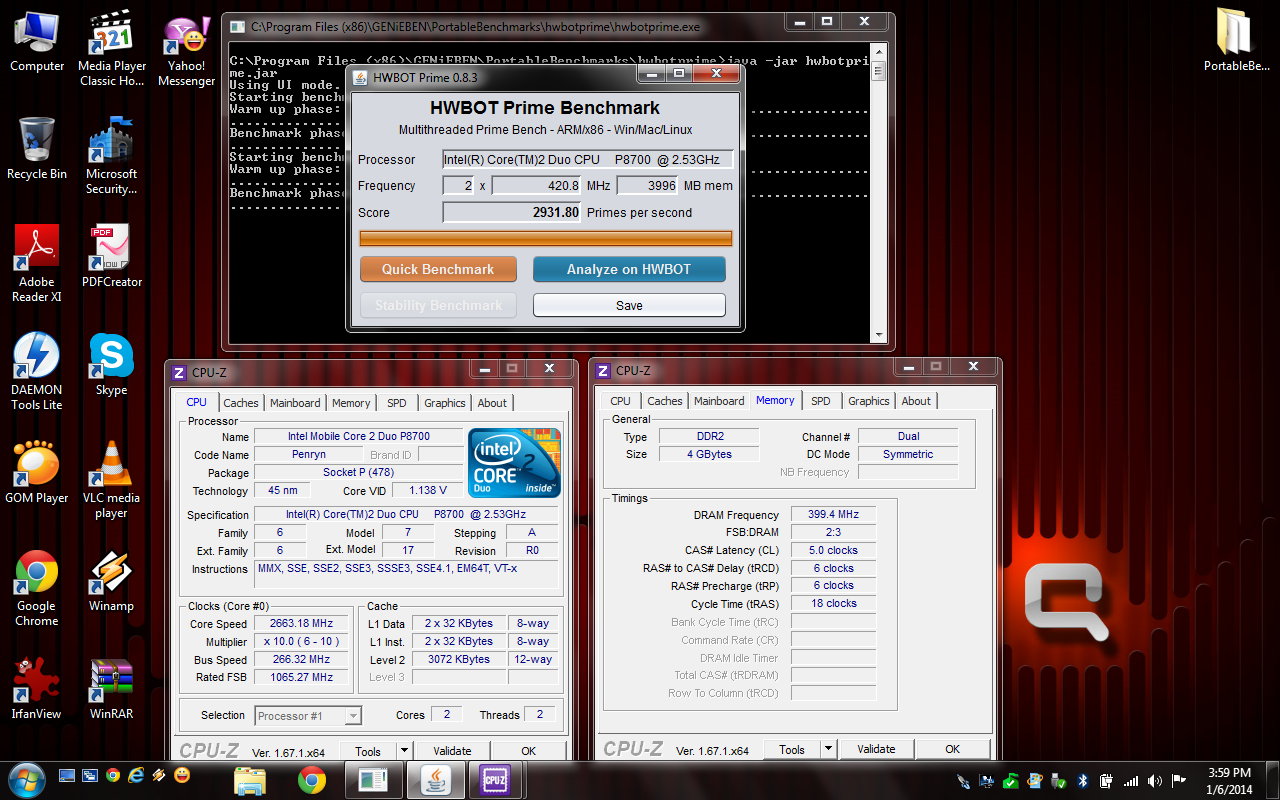Click Internet Explorer in quick launch

tap(136, 775)
